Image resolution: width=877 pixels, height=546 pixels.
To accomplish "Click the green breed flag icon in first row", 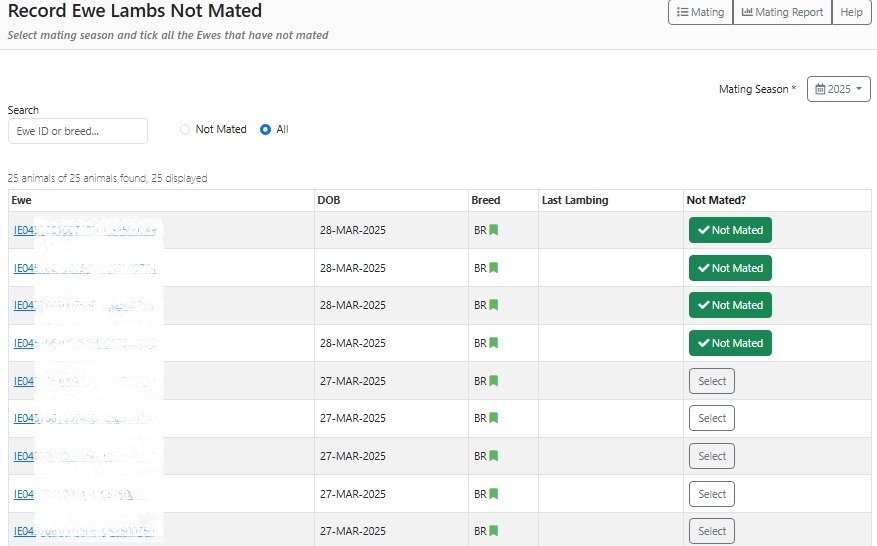I will (493, 230).
